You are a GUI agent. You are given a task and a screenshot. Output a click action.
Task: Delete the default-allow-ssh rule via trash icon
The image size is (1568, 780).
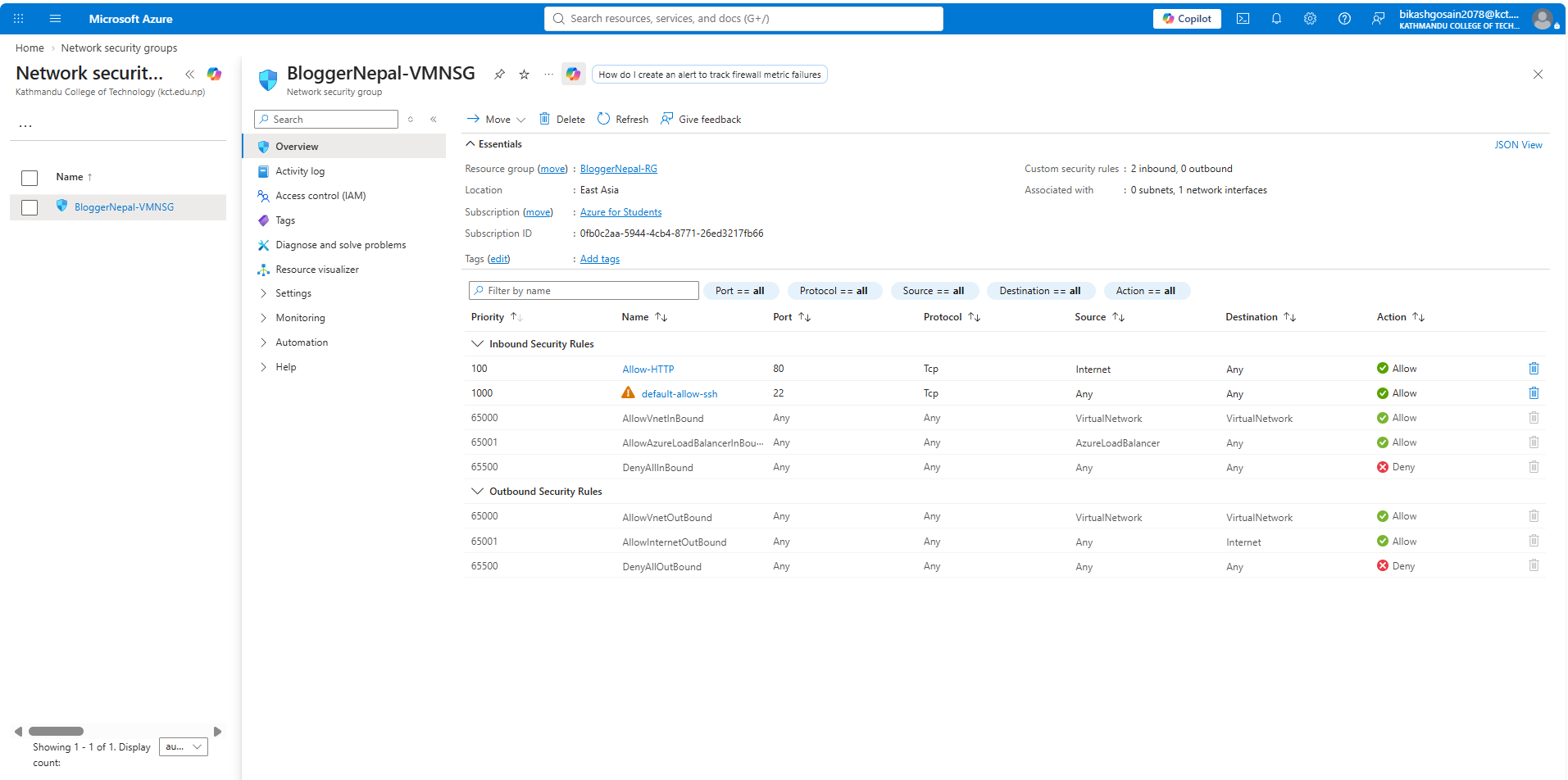click(x=1534, y=393)
